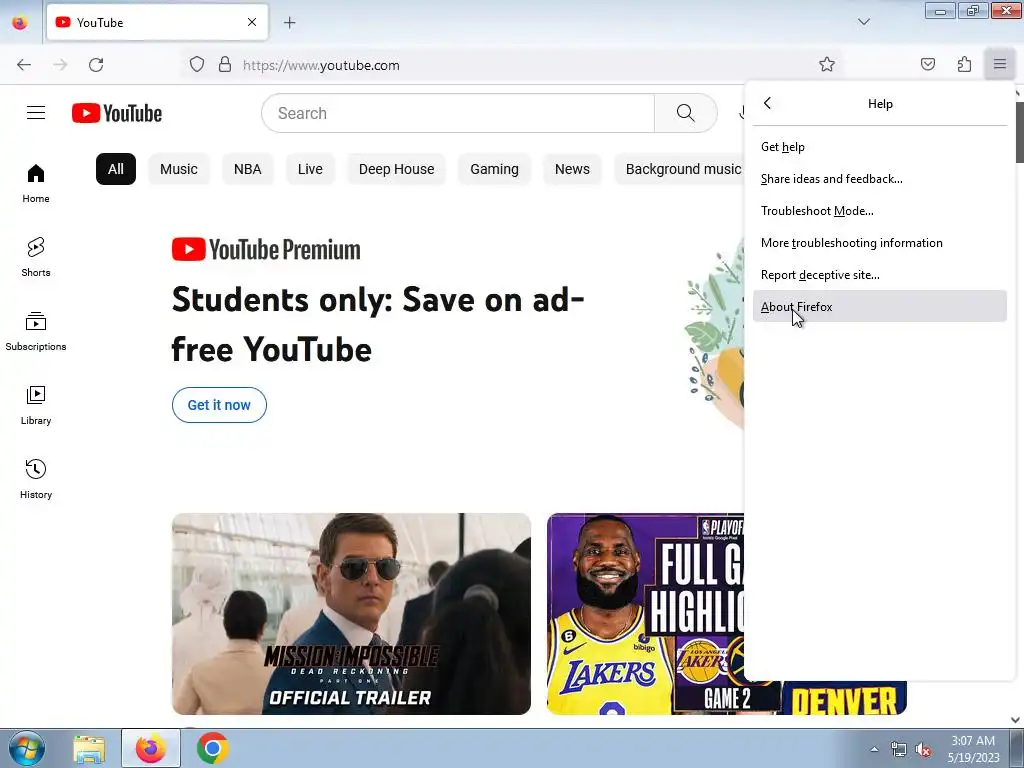
Task: Choose Share ideas and feedback item
Action: (880, 179)
